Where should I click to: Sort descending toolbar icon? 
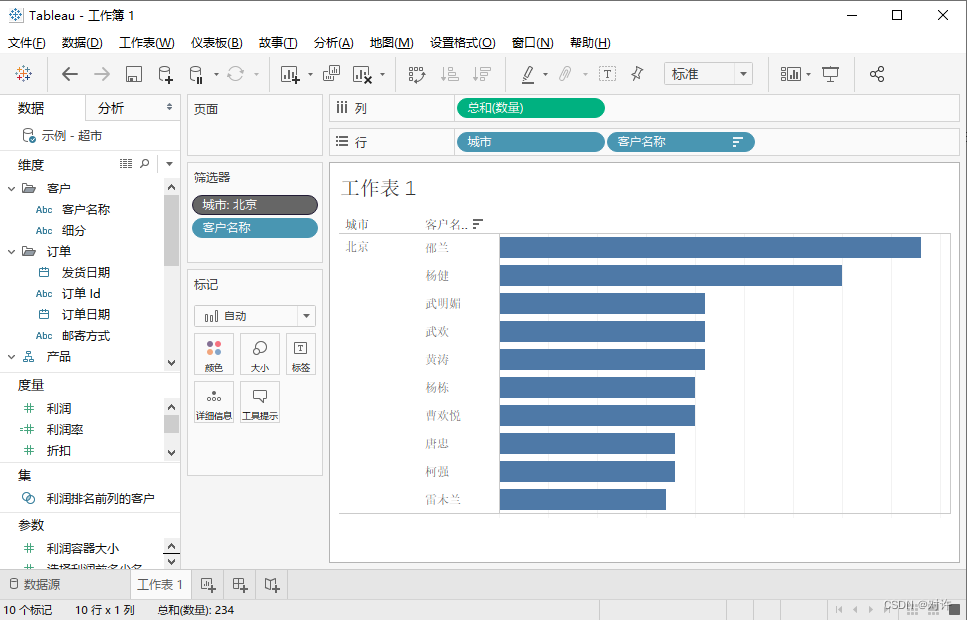(482, 74)
